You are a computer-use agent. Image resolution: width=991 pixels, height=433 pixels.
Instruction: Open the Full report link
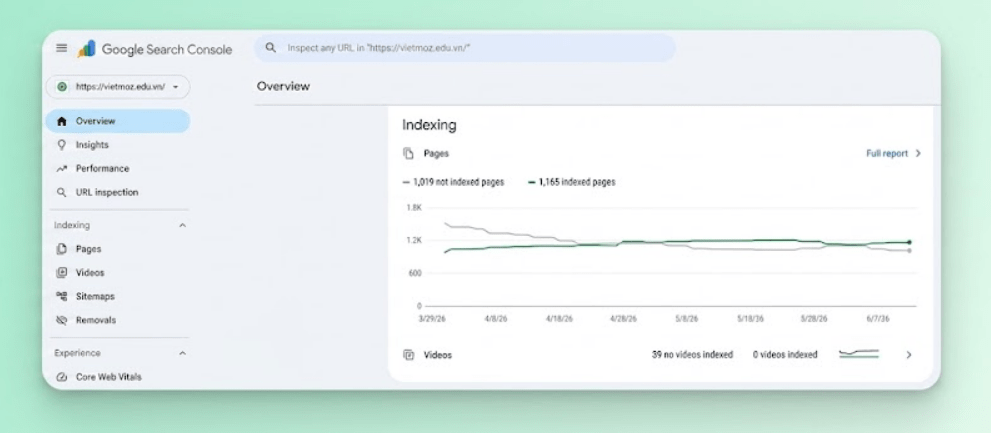pyautogui.click(x=887, y=154)
